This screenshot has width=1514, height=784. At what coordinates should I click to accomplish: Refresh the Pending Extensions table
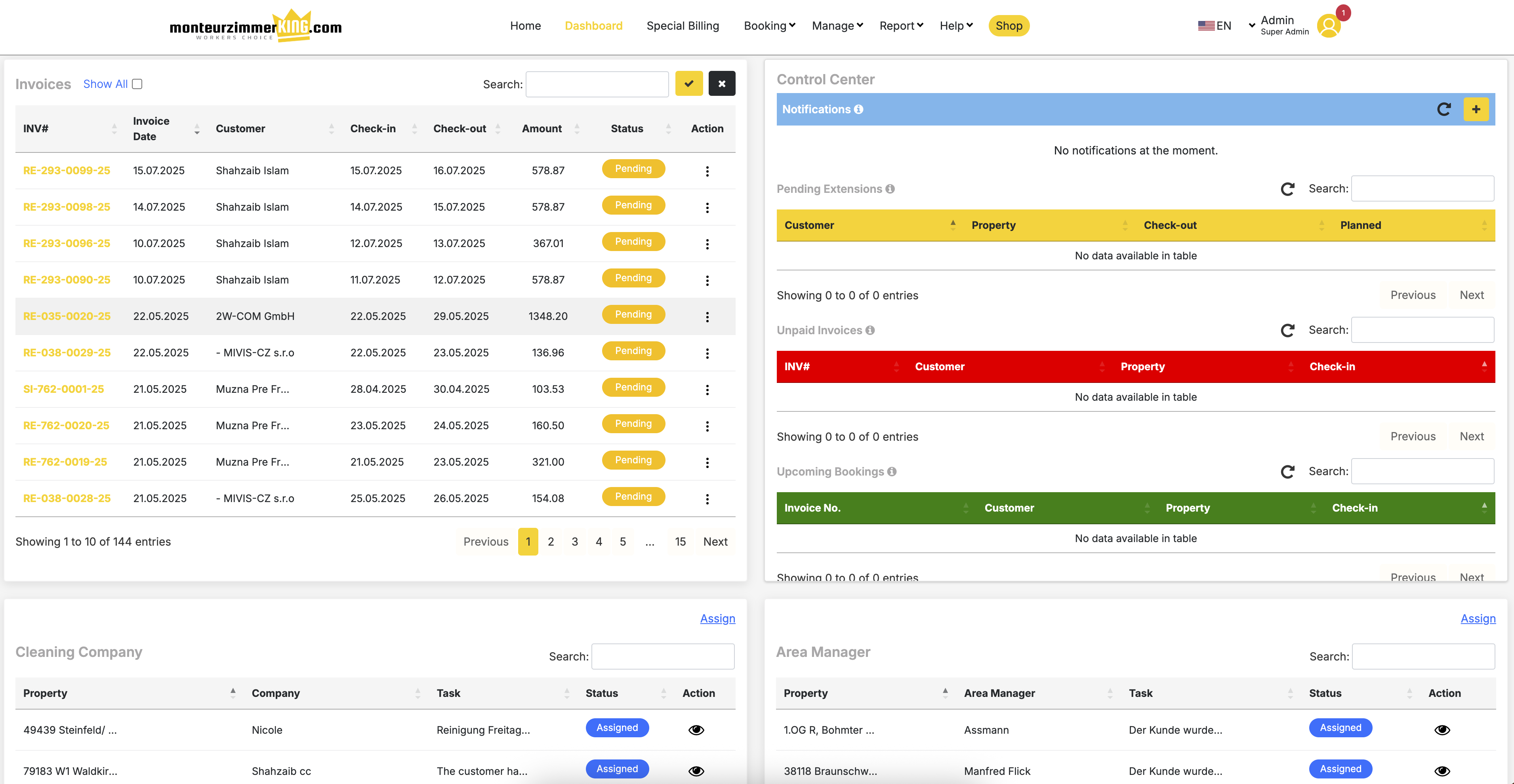pyautogui.click(x=1288, y=188)
